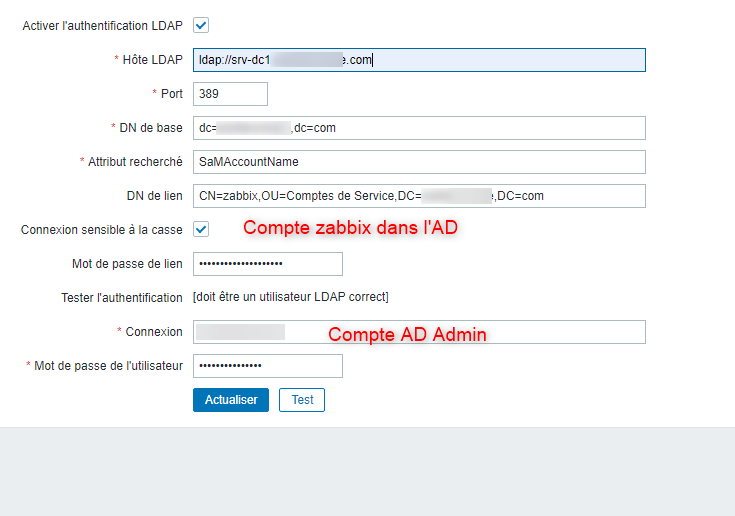Click the Connexion label

[154, 332]
